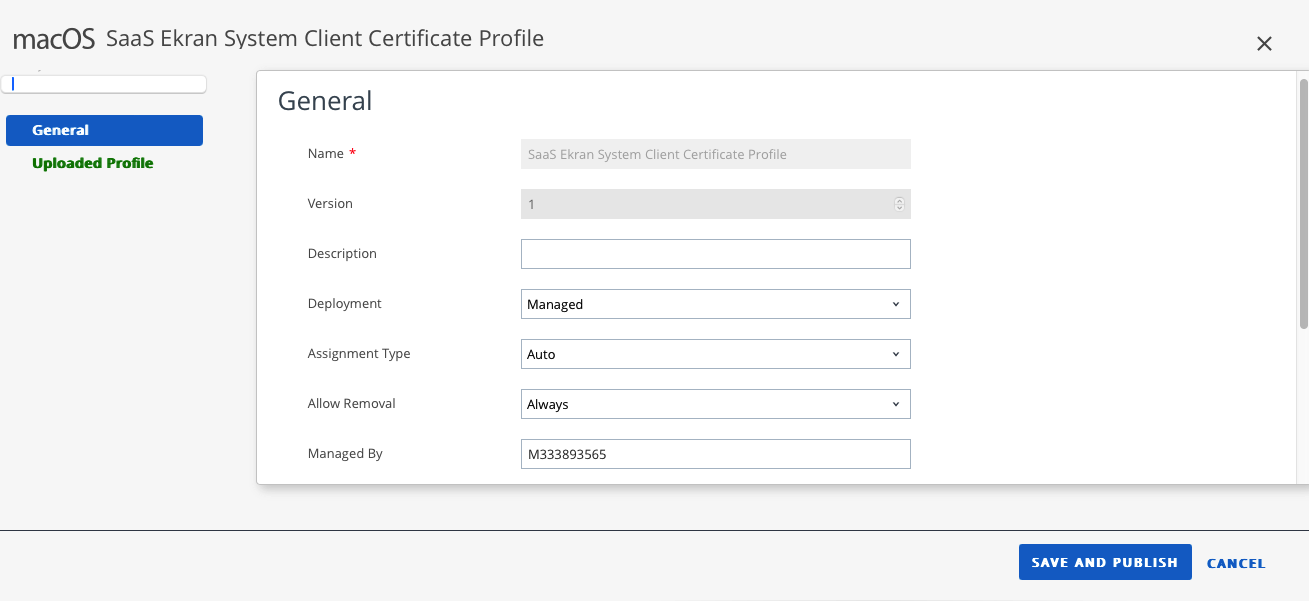Open the Uploaded Profile section
This screenshot has height=601, width=1309.
click(92, 163)
